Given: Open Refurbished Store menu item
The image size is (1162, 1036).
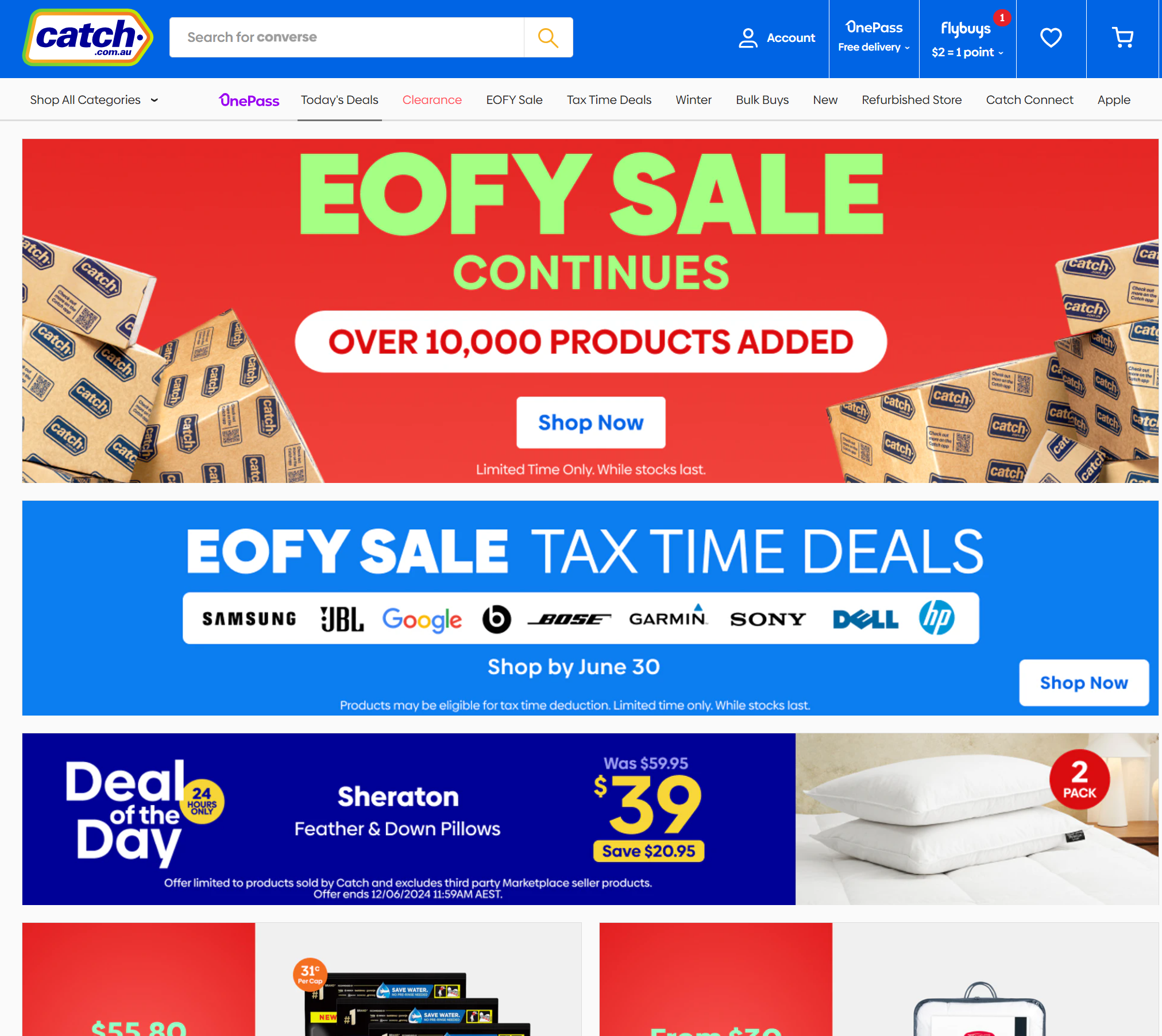Looking at the screenshot, I should pos(912,100).
